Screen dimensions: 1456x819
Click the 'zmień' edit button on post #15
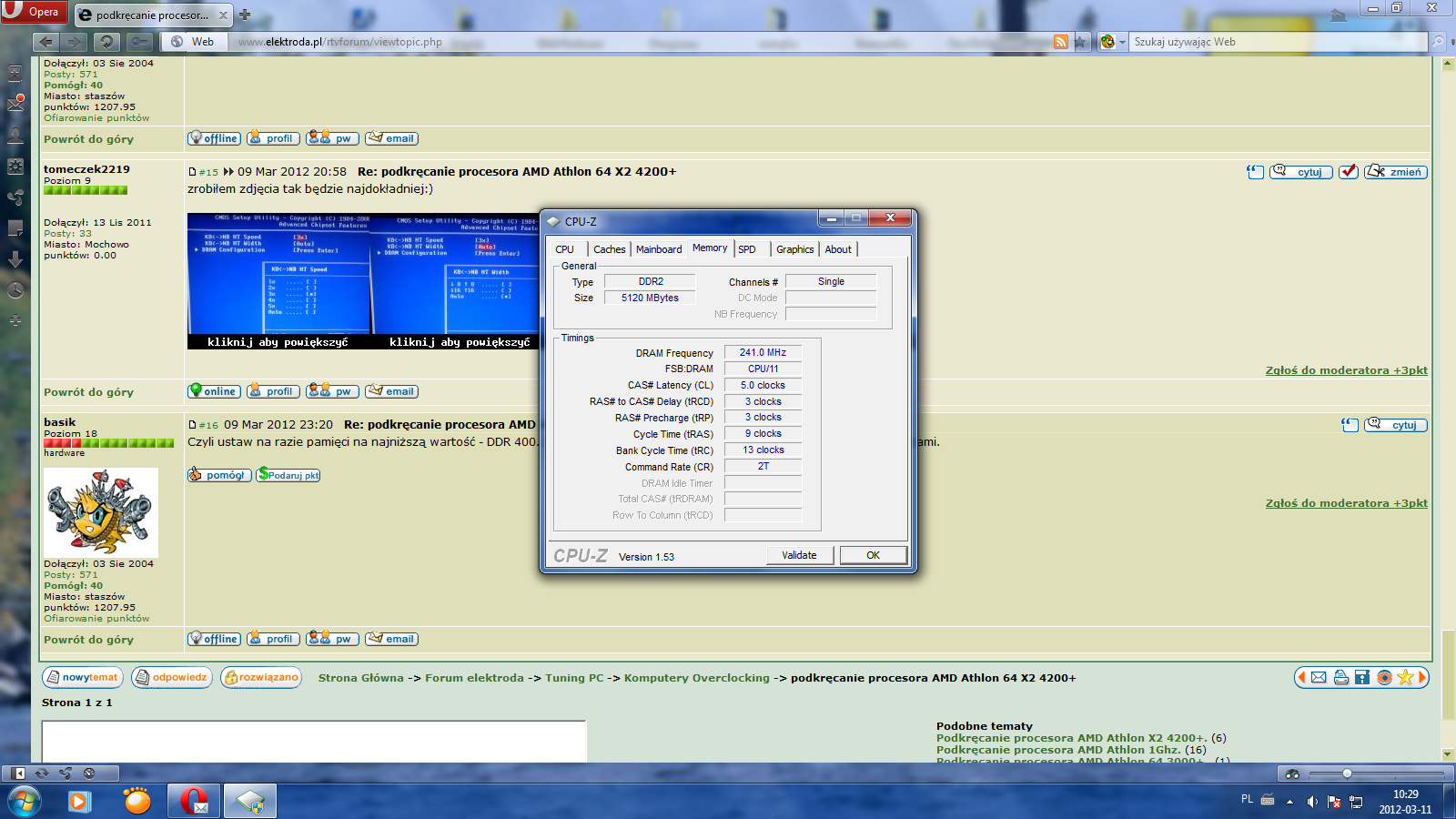pos(1396,172)
